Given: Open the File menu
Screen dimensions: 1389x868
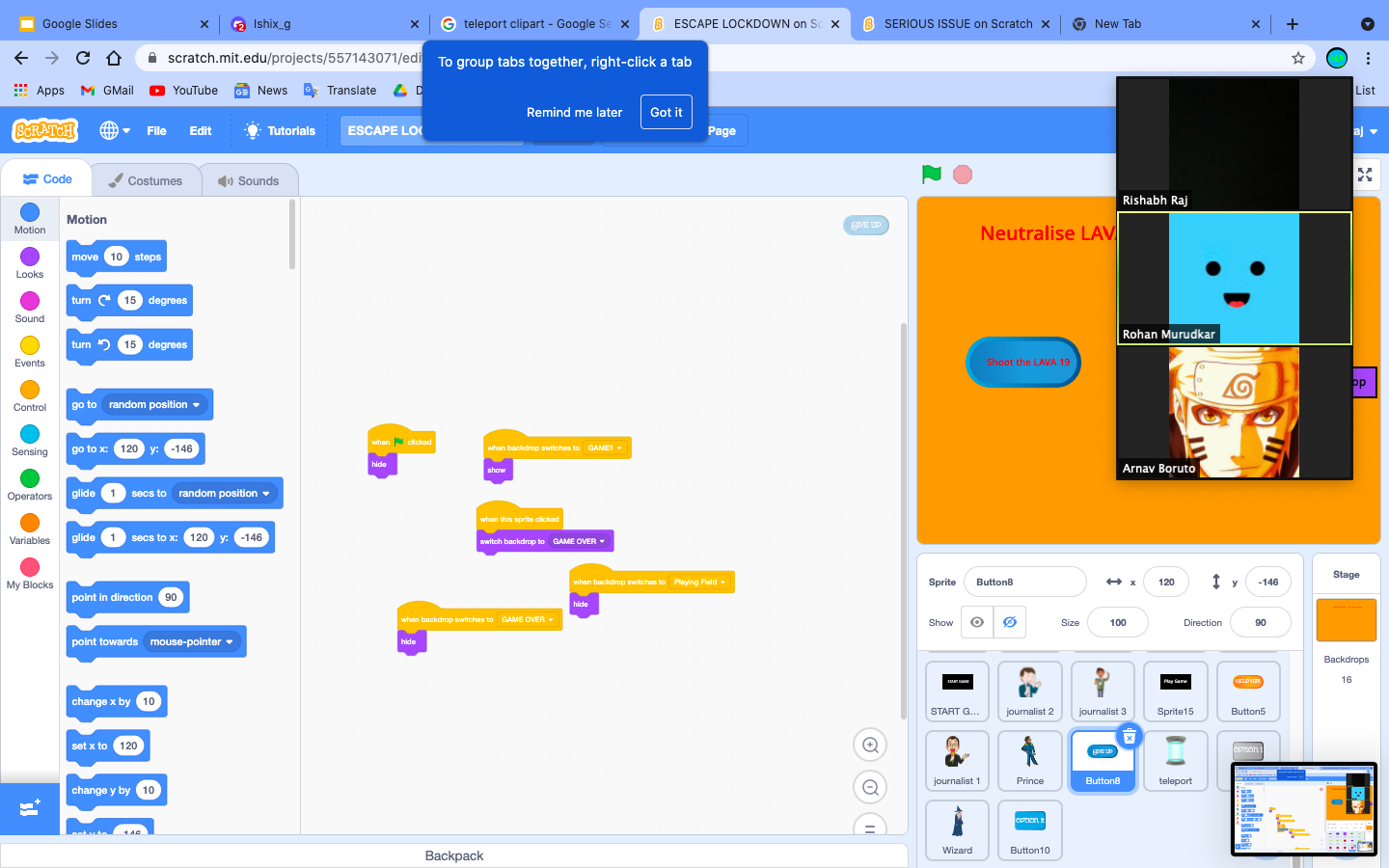Looking at the screenshot, I should click(156, 131).
